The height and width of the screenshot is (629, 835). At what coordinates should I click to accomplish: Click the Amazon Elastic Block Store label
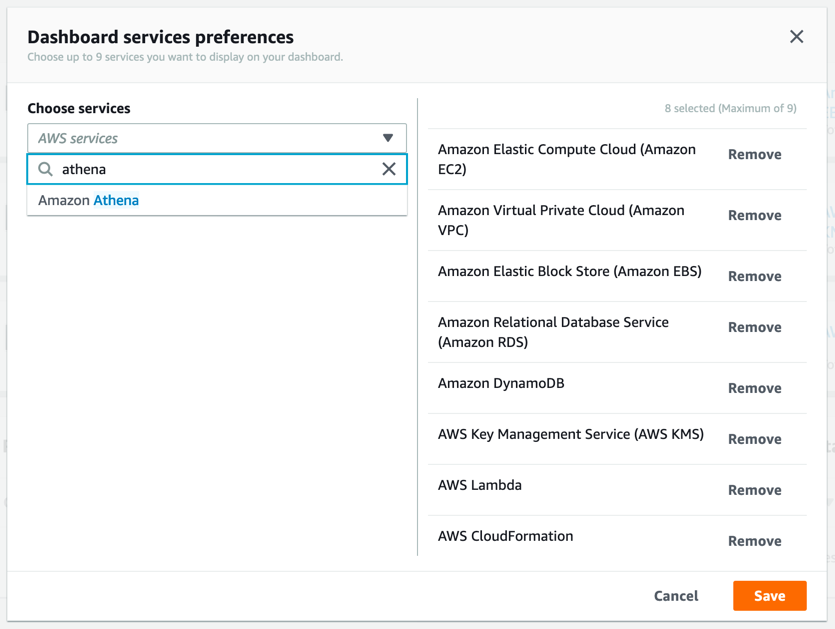pos(570,272)
